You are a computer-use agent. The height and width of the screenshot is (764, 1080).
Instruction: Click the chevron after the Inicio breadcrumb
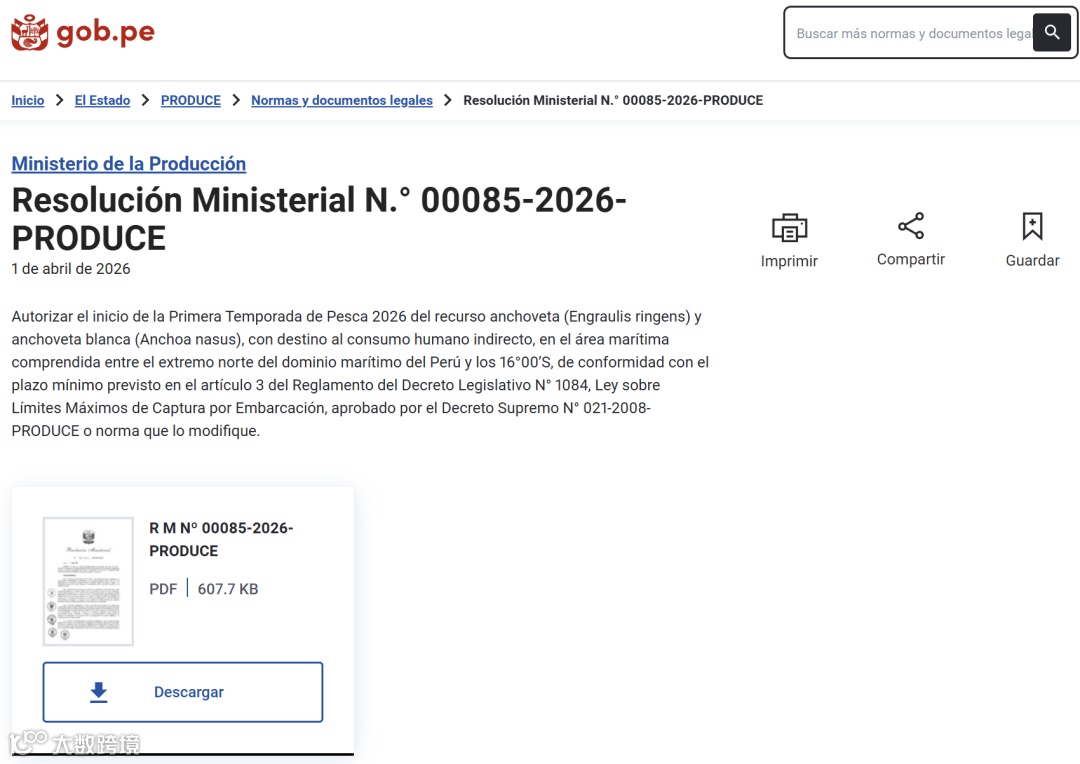pyautogui.click(x=60, y=101)
